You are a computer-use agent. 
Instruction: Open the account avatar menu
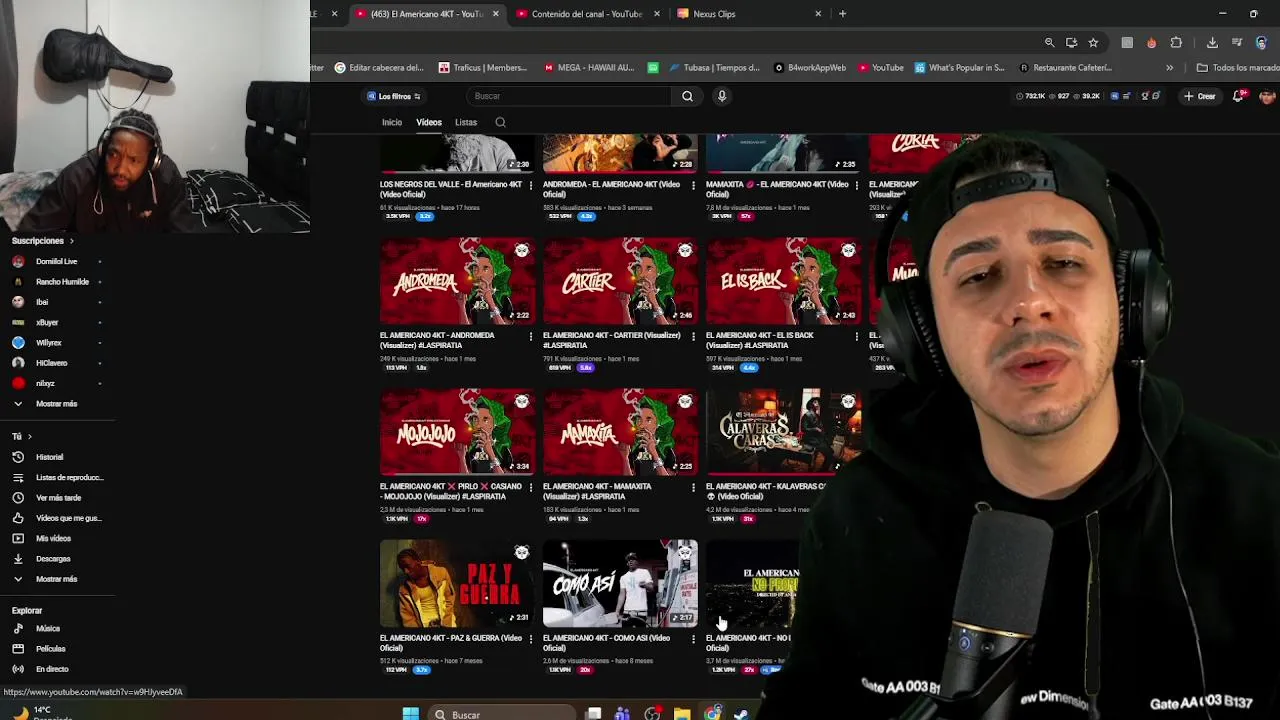[1267, 96]
